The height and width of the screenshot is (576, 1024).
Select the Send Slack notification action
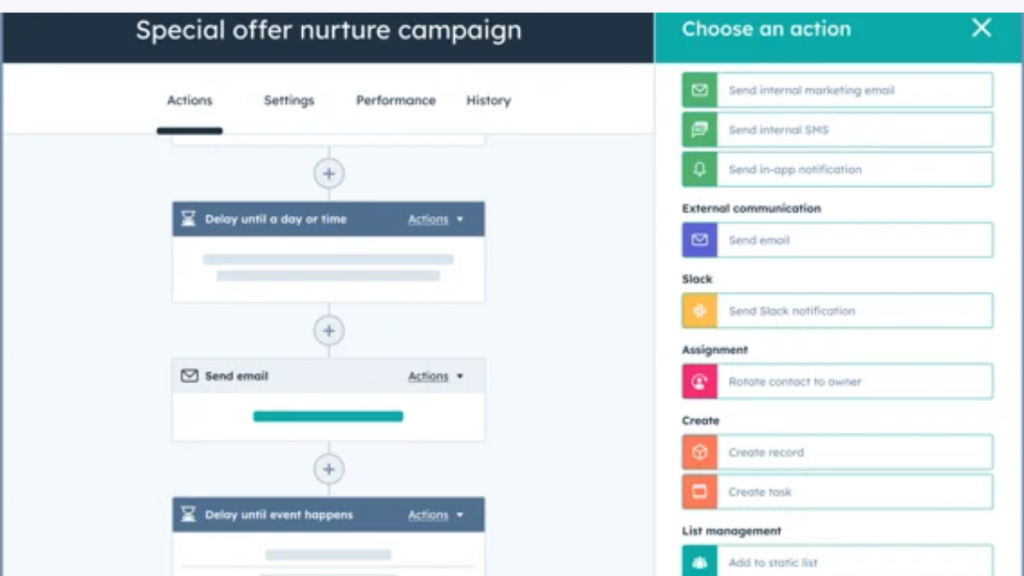(x=836, y=310)
